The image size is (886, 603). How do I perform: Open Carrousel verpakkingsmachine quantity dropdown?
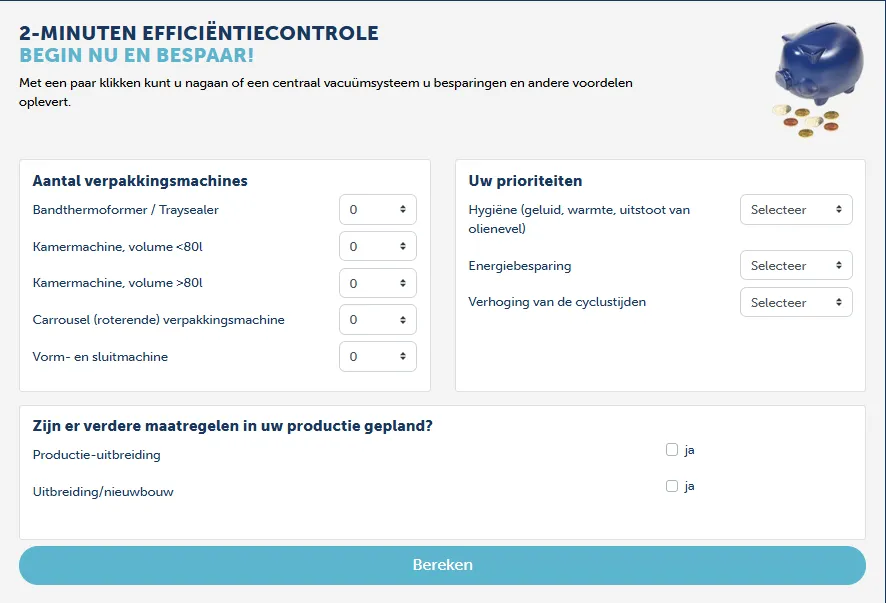pos(377,320)
